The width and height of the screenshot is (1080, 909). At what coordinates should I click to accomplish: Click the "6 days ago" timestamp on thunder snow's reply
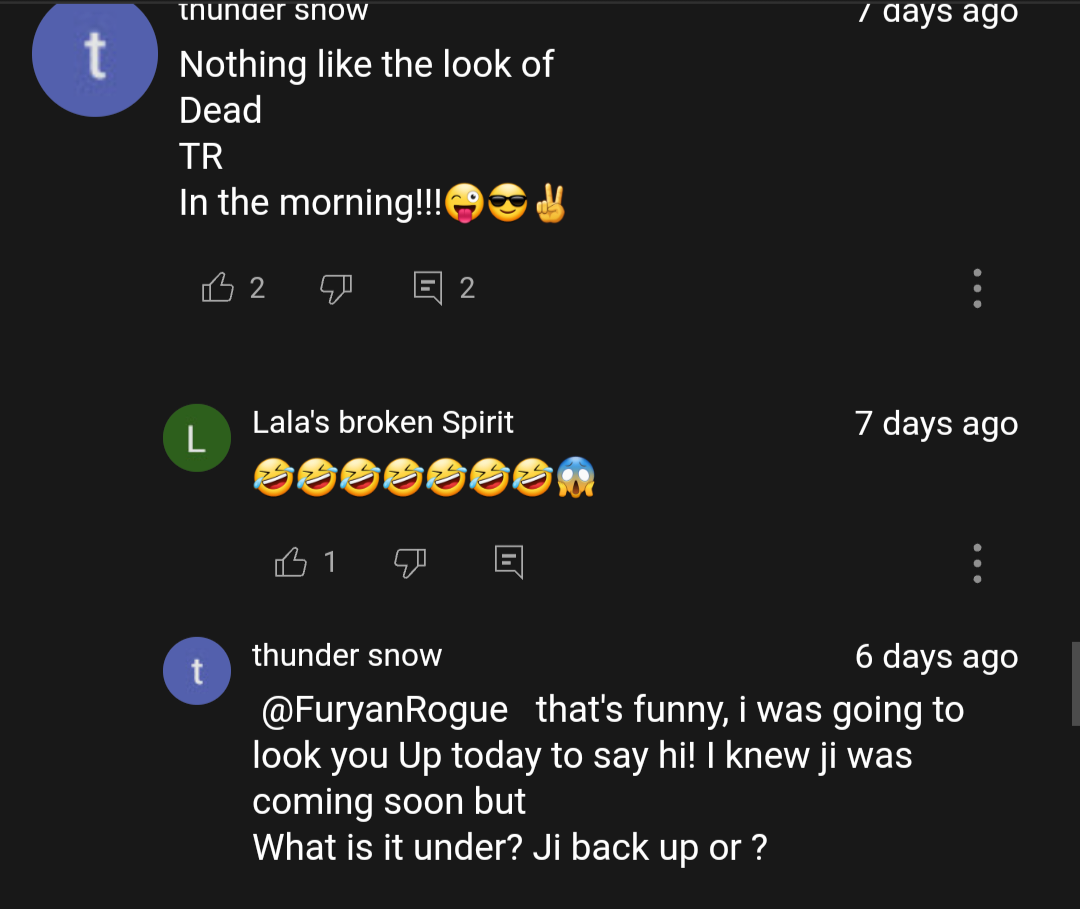[936, 657]
